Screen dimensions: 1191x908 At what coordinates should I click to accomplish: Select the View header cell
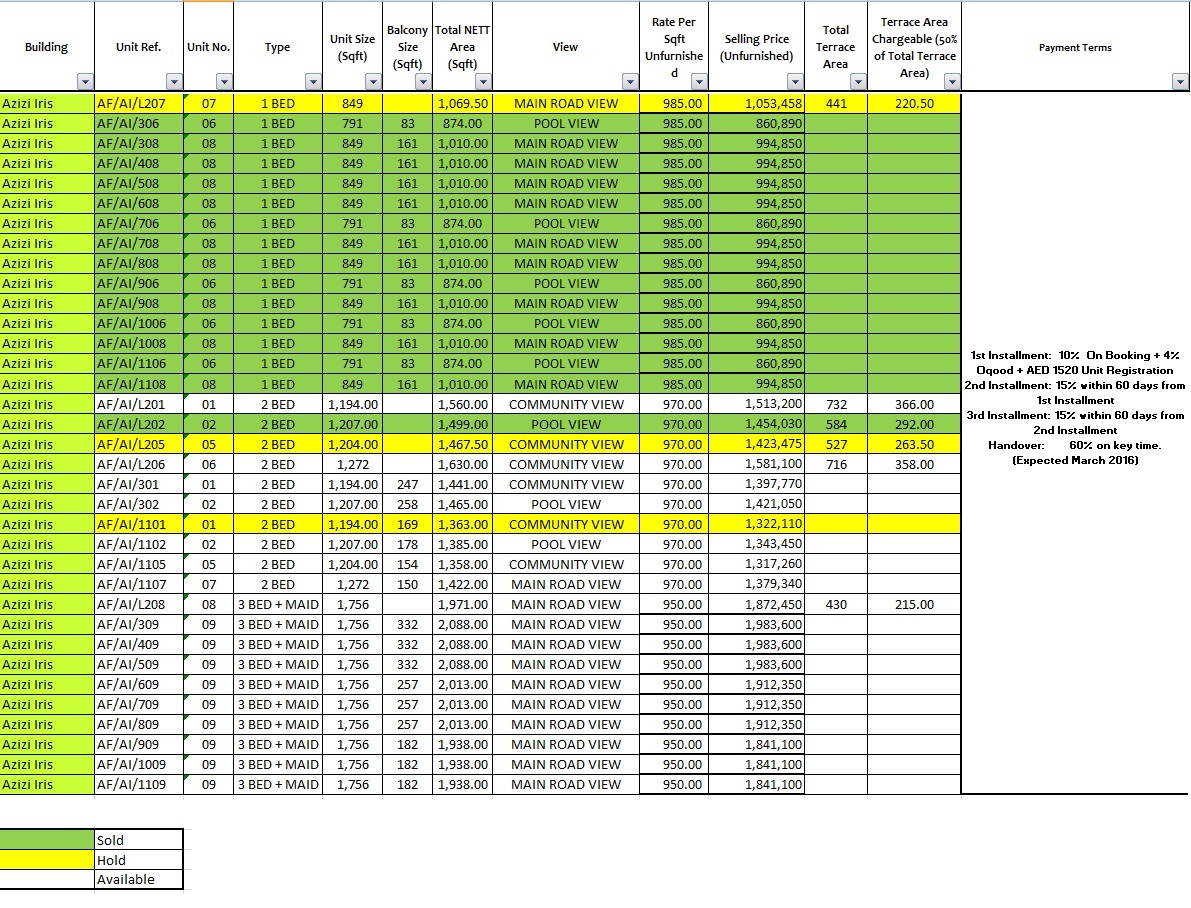[566, 46]
